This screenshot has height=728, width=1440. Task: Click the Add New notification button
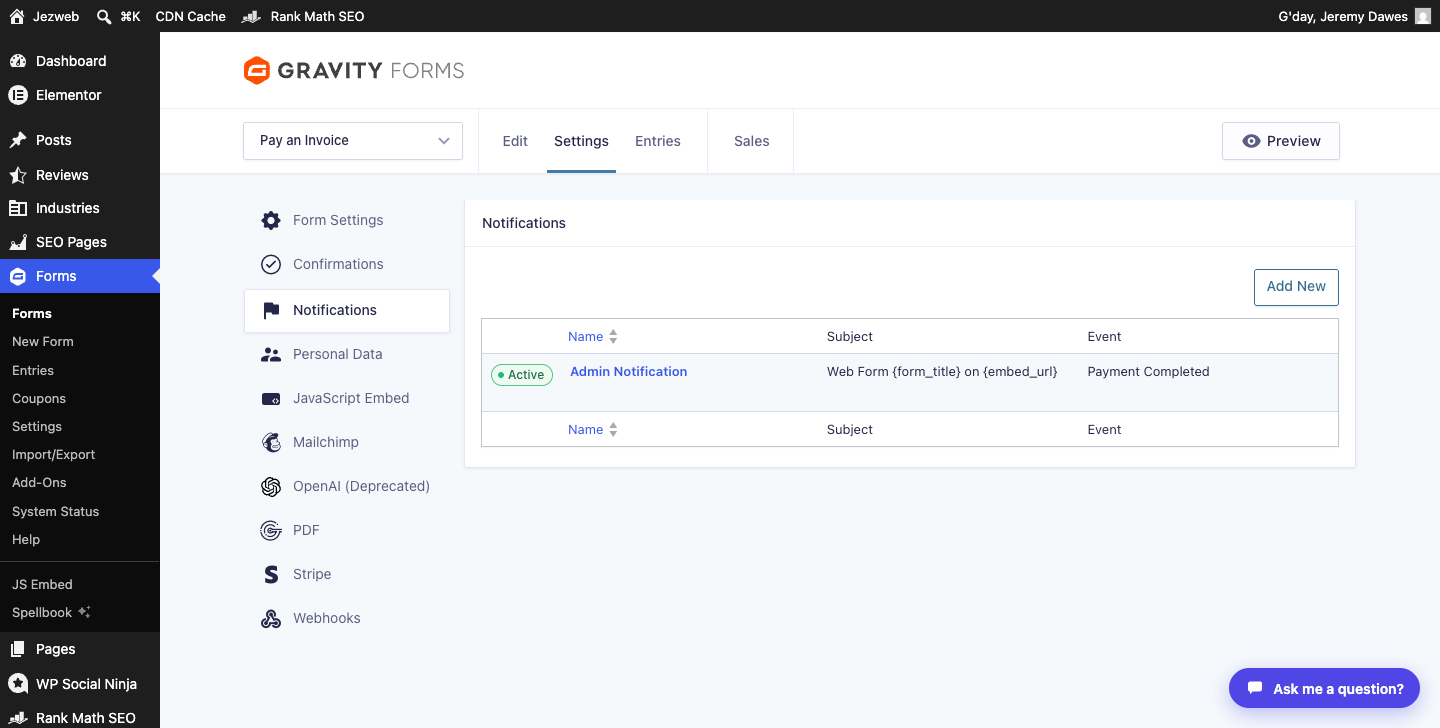(1296, 286)
